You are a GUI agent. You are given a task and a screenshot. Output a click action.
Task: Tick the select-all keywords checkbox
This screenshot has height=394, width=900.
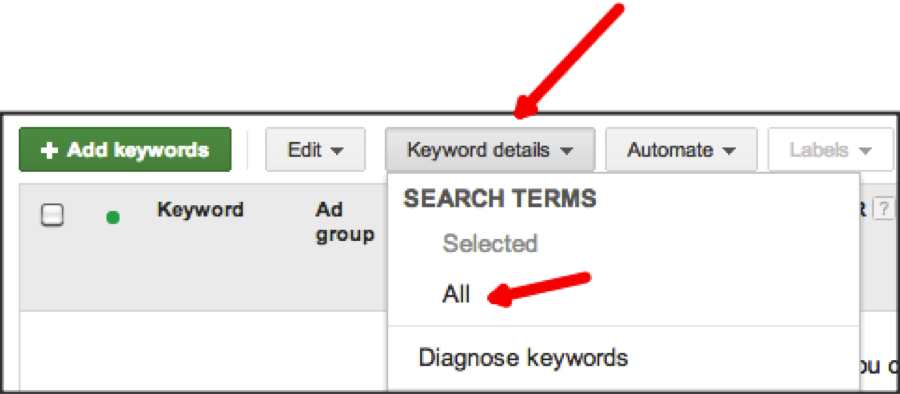pos(52,216)
